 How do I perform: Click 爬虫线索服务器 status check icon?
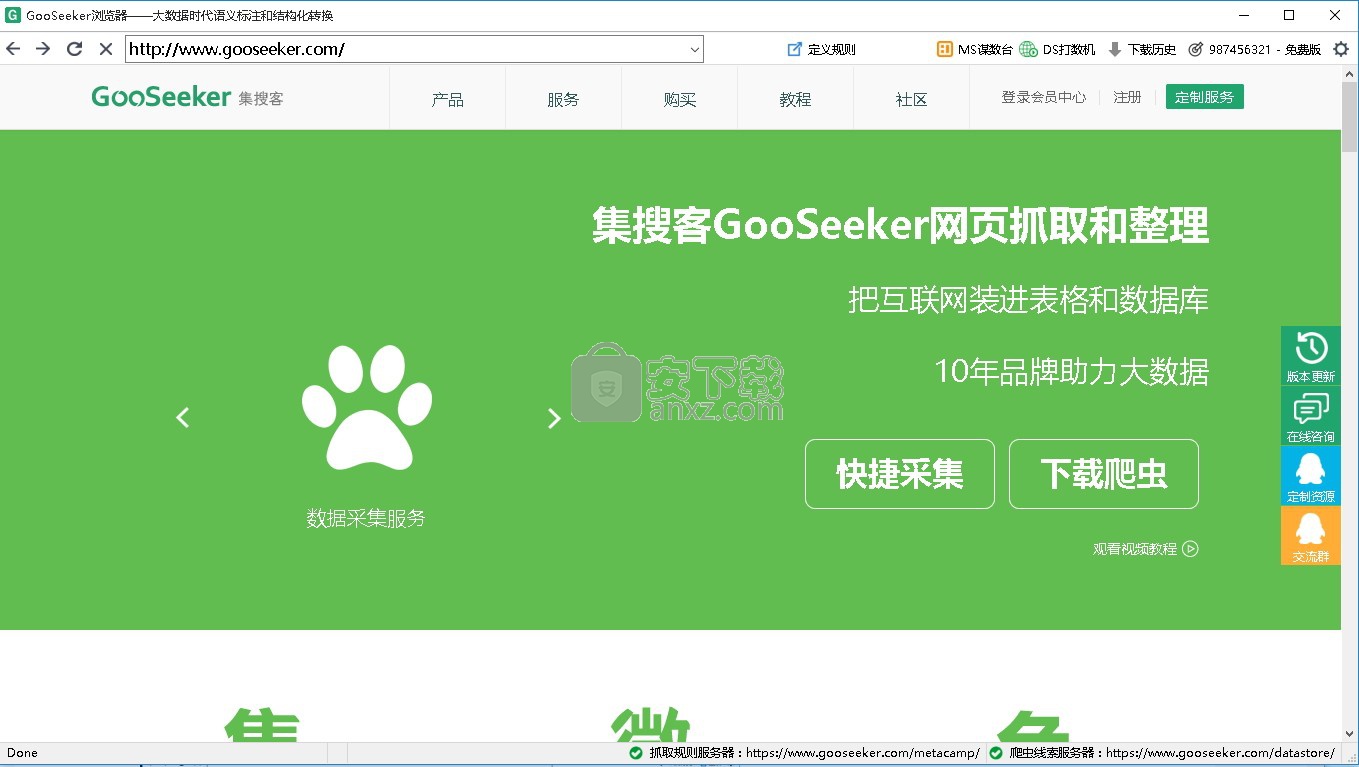pos(996,753)
